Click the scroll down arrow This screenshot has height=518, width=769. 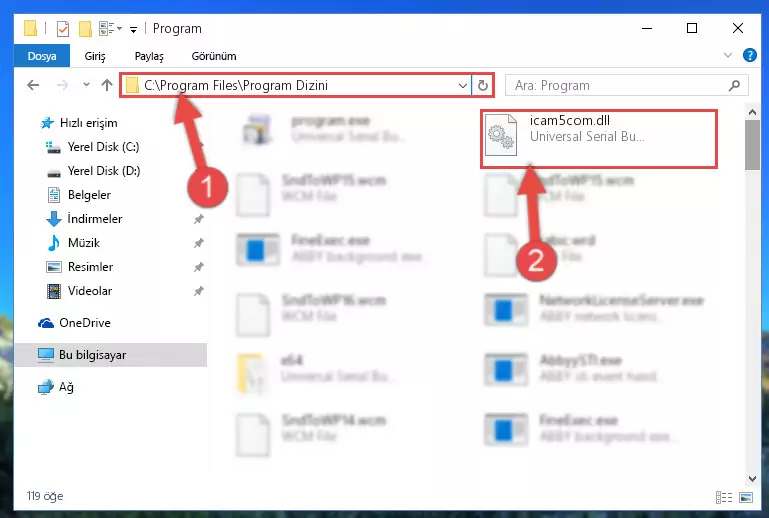coord(752,479)
